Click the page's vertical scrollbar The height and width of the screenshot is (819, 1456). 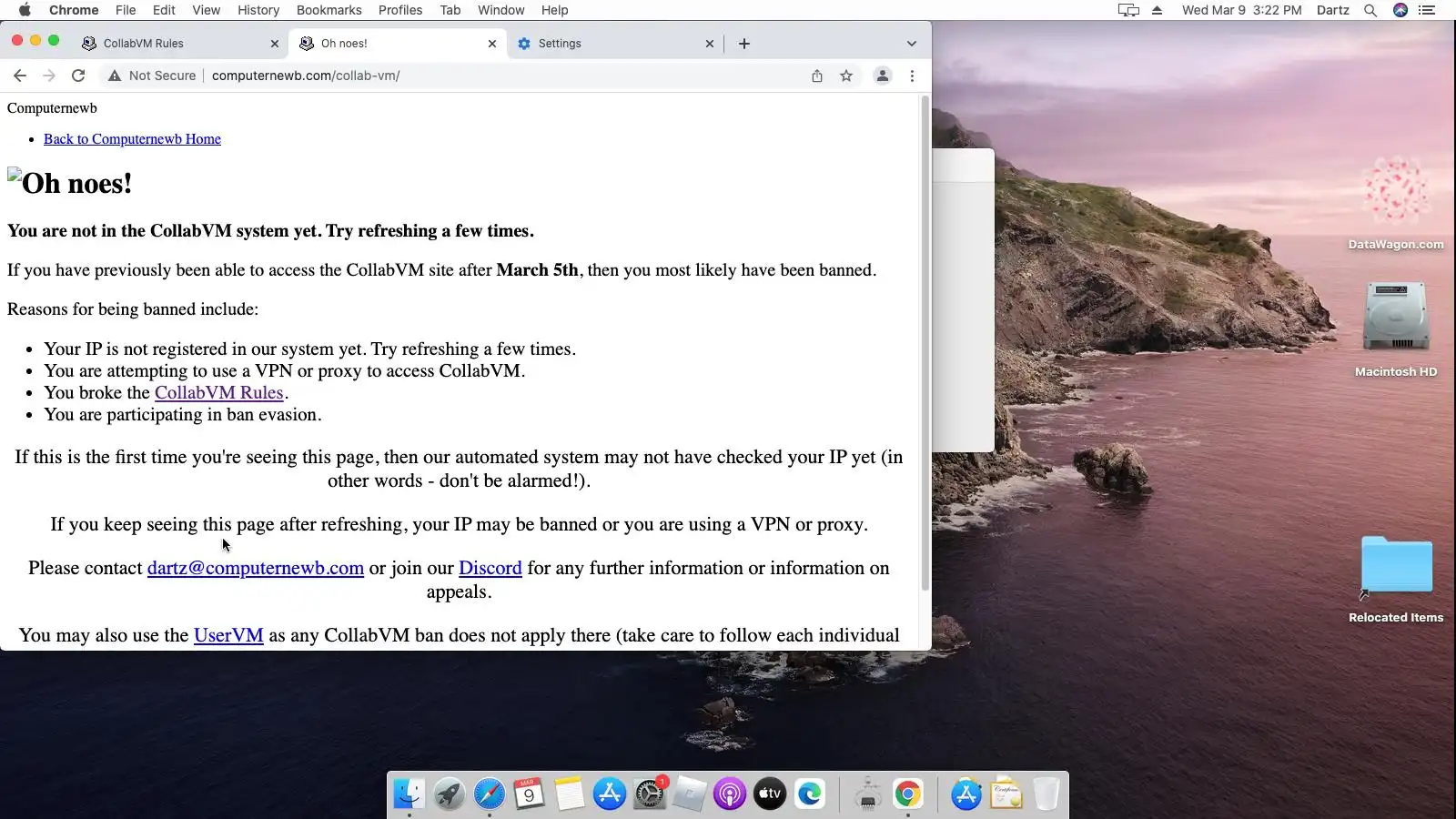925,342
